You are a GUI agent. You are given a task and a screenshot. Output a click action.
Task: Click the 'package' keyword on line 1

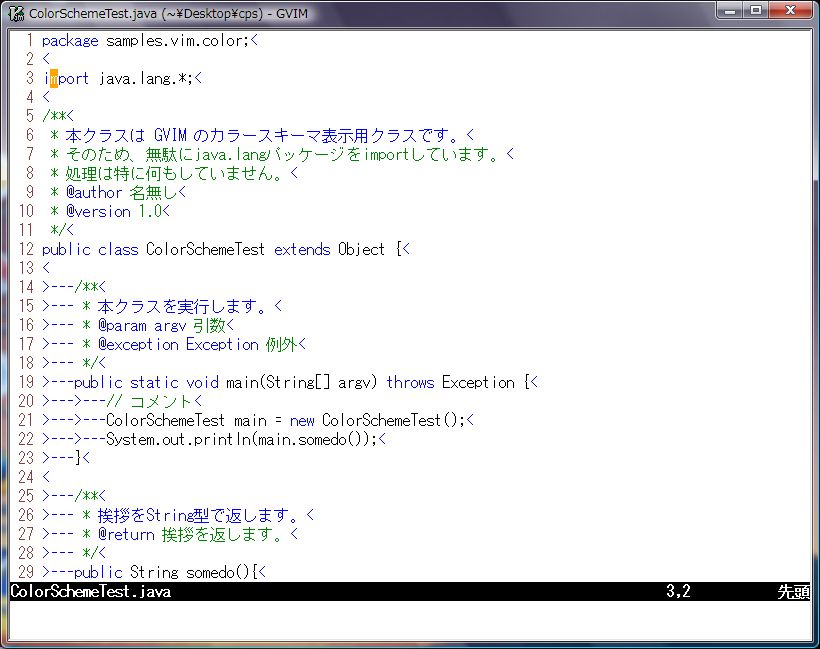pyautogui.click(x=70, y=41)
